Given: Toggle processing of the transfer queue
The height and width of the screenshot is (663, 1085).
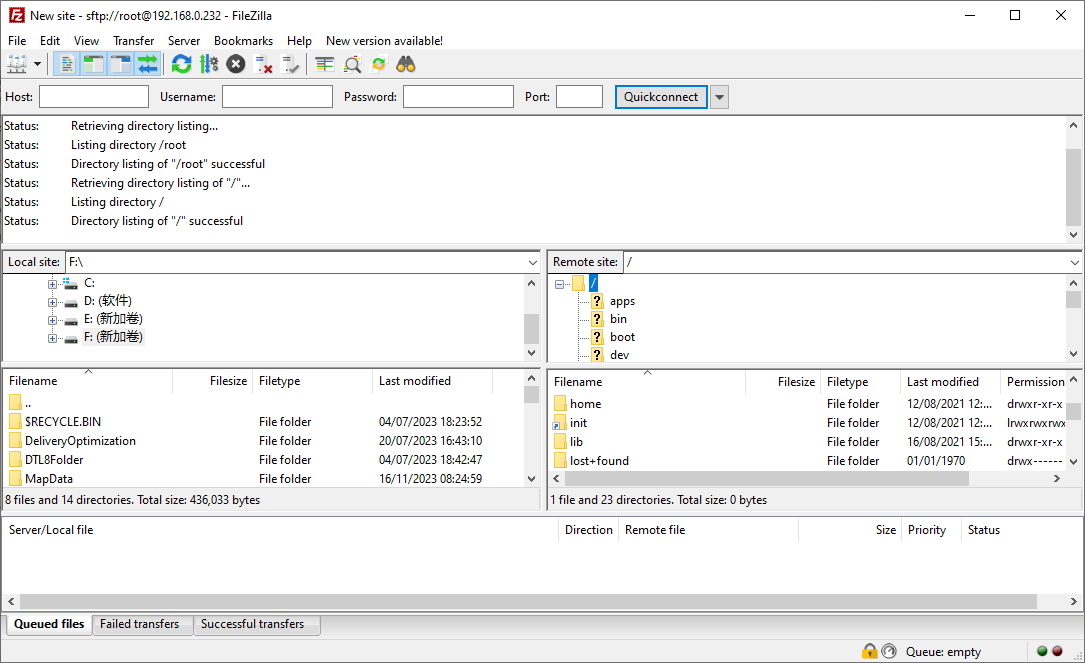Looking at the screenshot, I should point(208,64).
